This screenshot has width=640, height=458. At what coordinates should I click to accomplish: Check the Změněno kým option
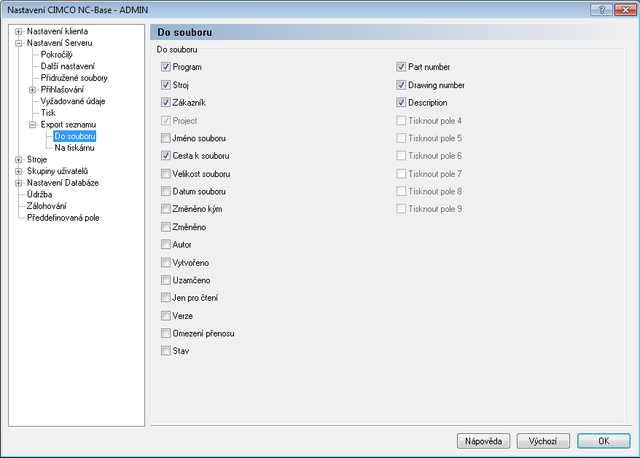click(x=166, y=209)
